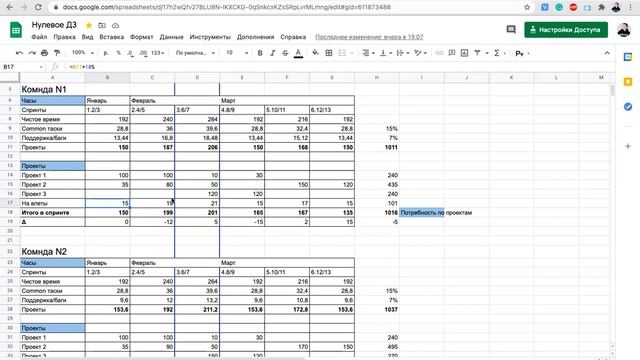Collapse the menus with the arrow

607,53
